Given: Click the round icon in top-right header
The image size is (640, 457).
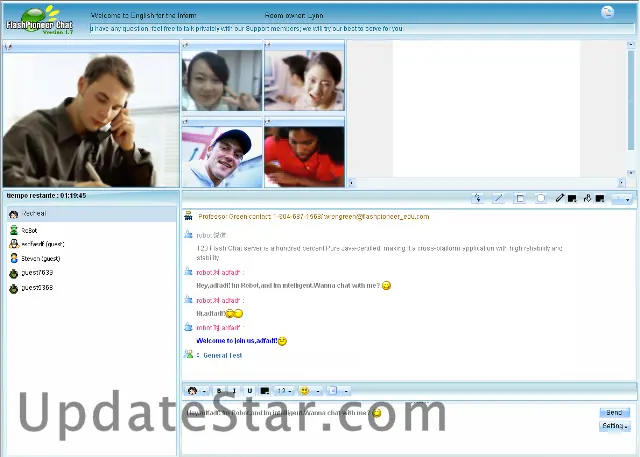Looking at the screenshot, I should (x=608, y=12).
